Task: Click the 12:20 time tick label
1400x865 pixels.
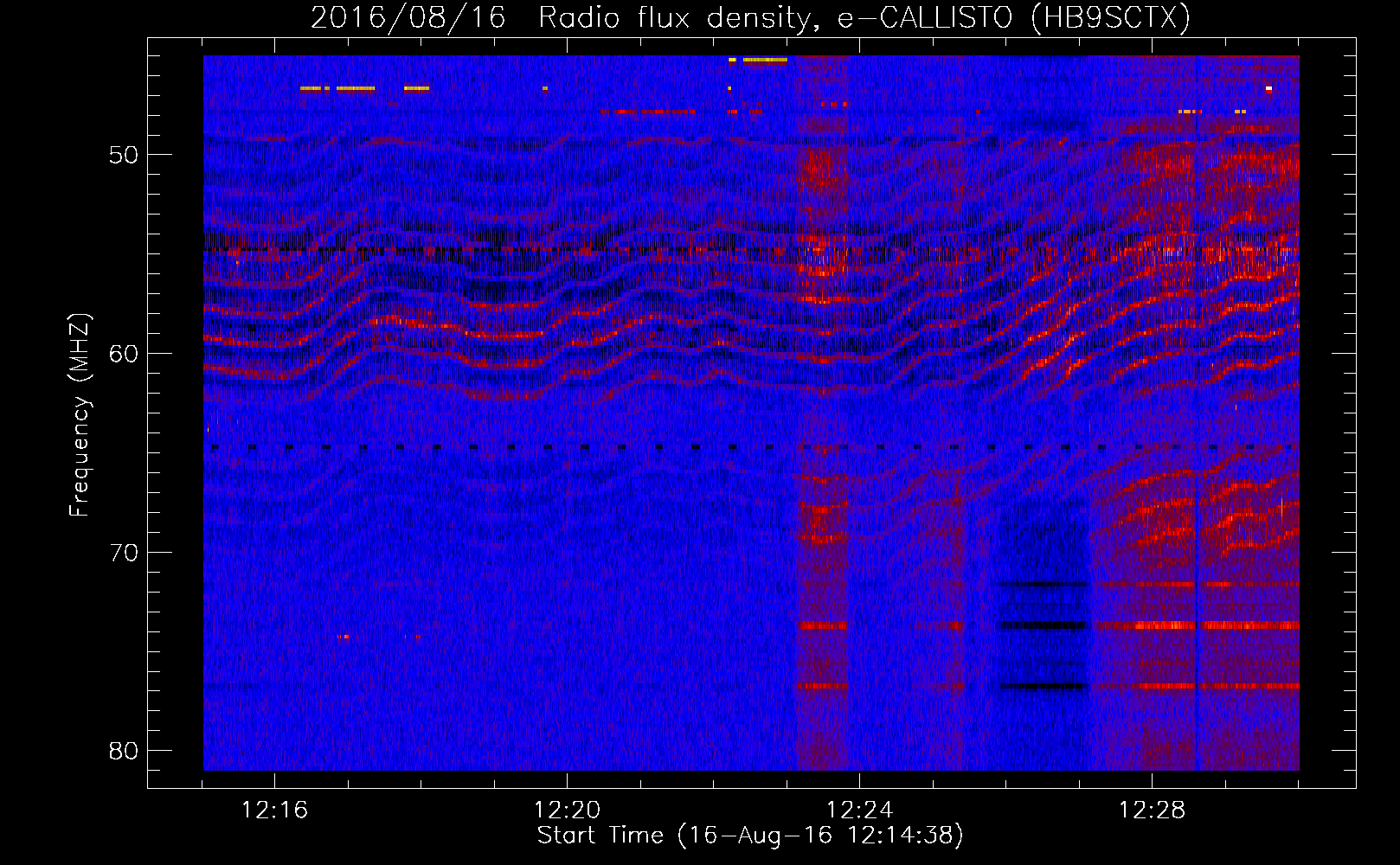Action: coord(567,811)
